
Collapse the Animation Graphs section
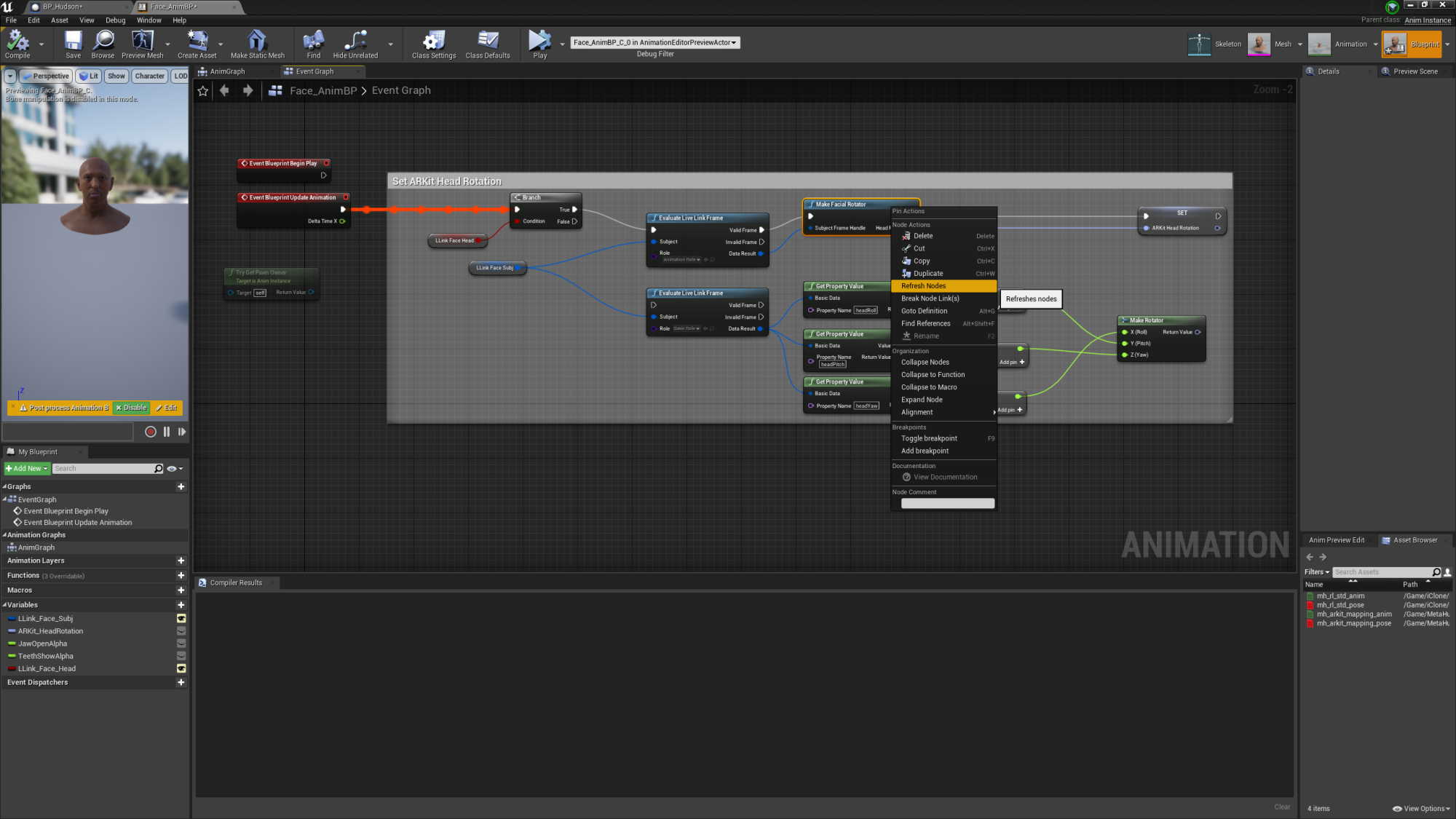pyautogui.click(x=4, y=535)
